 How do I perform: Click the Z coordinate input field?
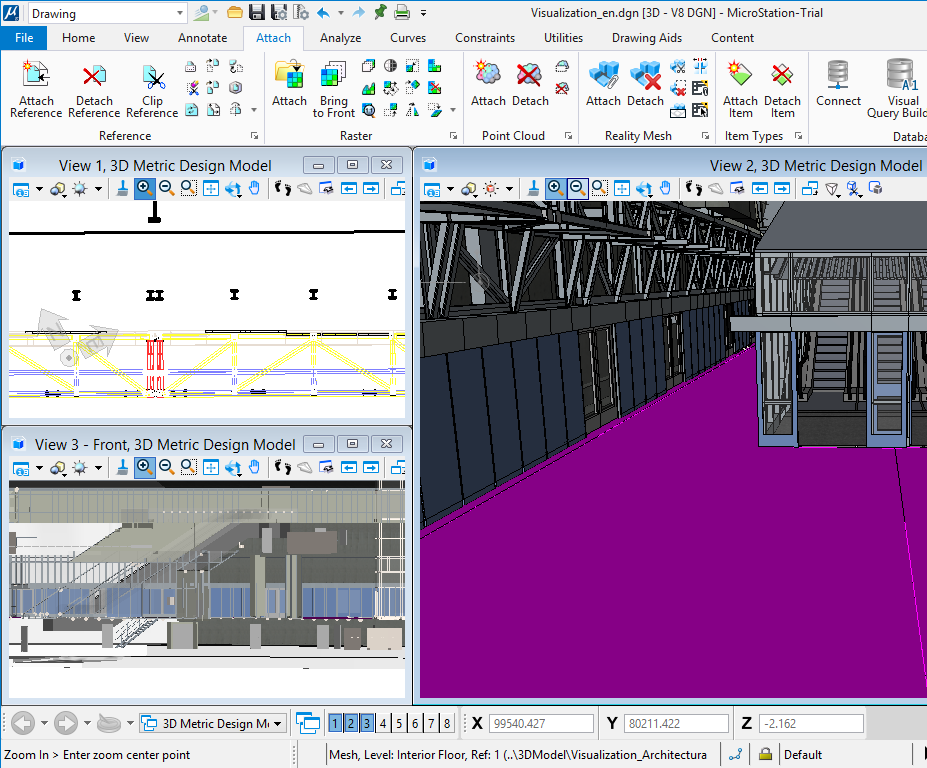(811, 723)
